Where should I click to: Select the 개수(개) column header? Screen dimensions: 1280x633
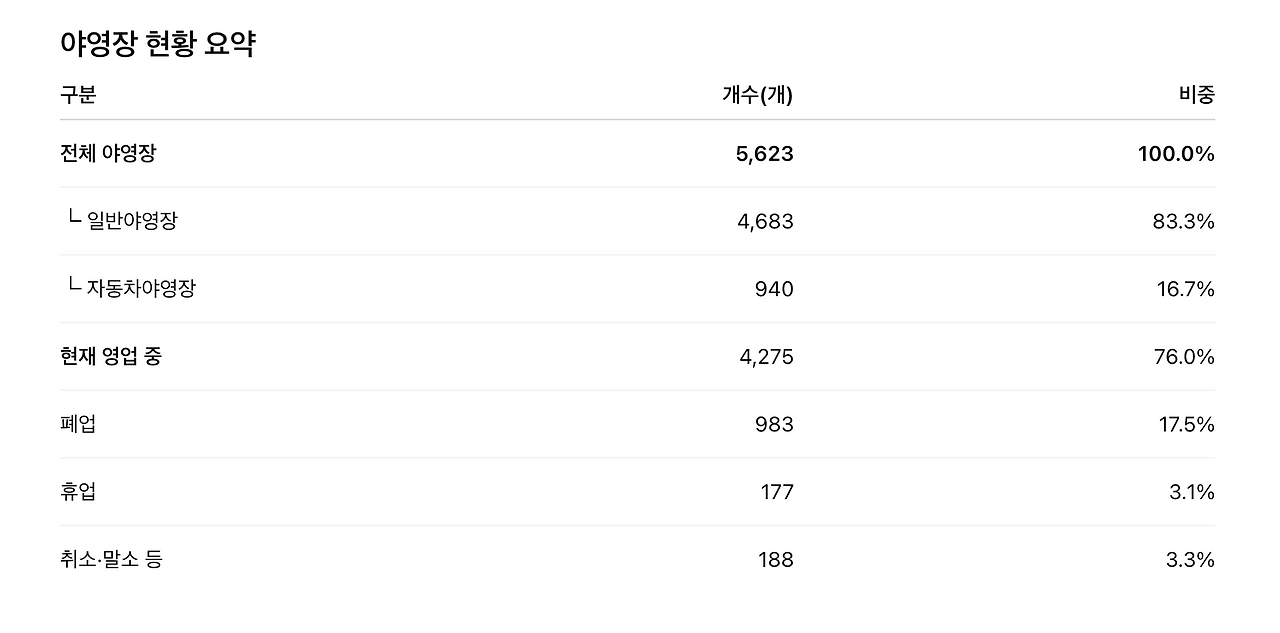tap(758, 95)
